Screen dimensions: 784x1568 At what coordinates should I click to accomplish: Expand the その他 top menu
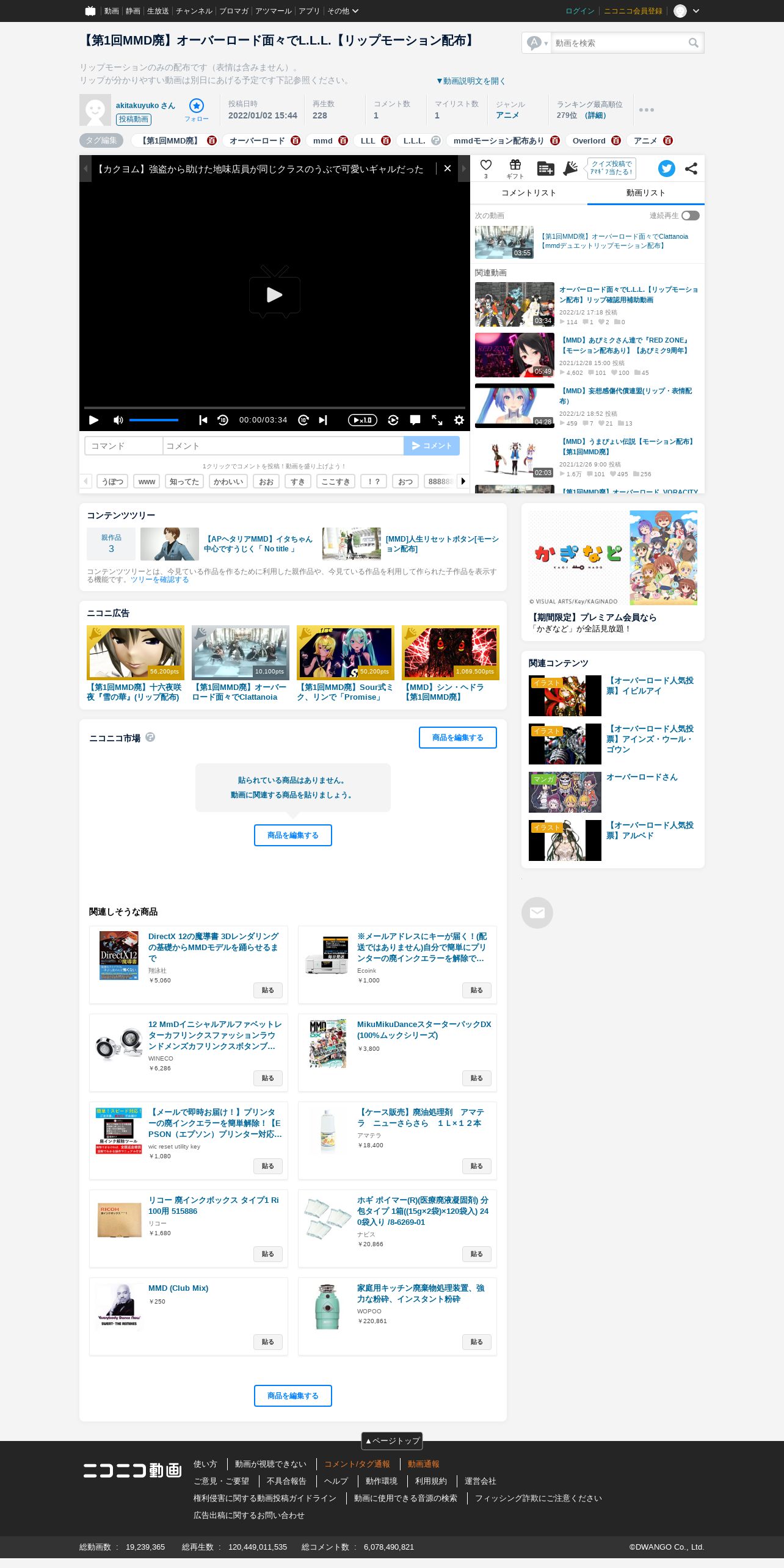(343, 11)
